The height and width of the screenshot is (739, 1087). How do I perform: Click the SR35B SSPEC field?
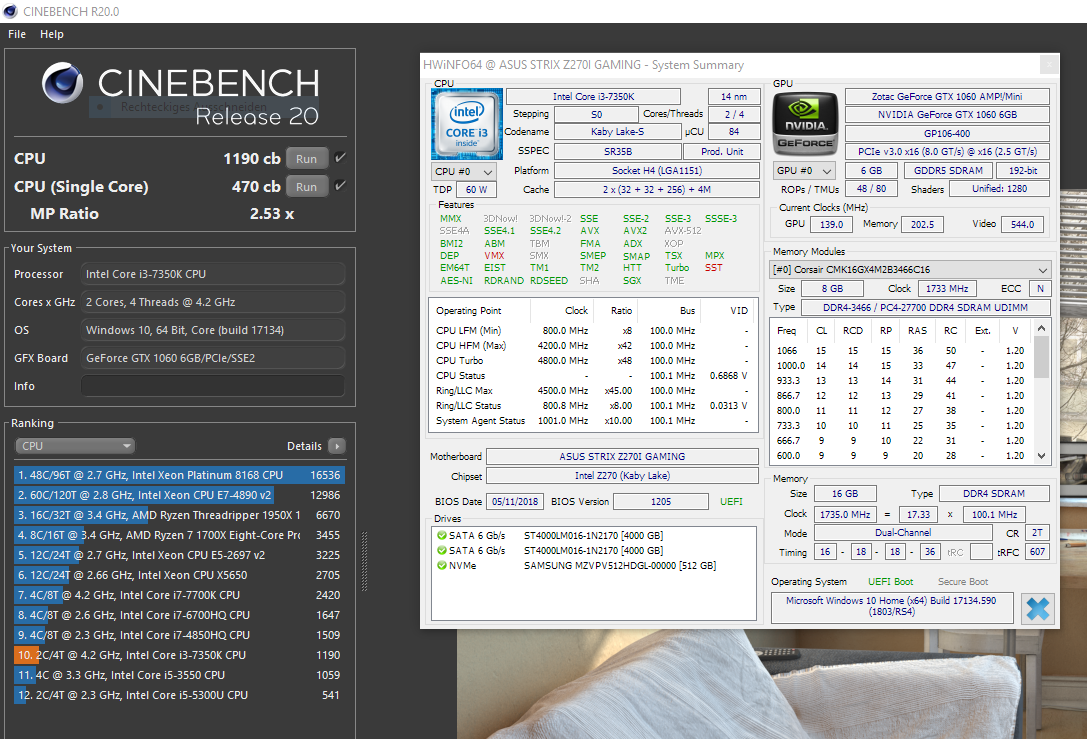pyautogui.click(x=617, y=151)
